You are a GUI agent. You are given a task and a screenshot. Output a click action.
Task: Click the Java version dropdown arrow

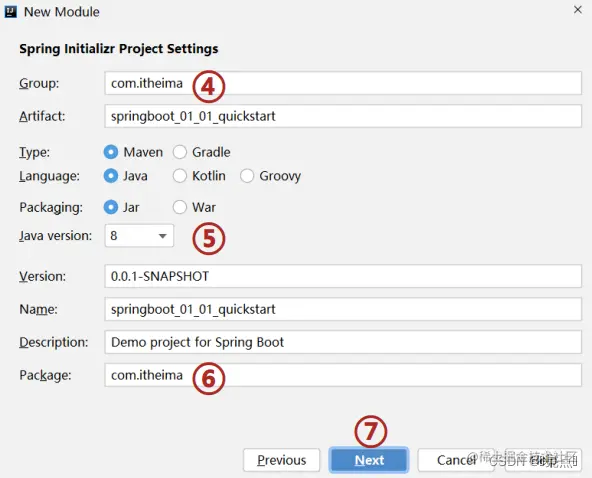pyautogui.click(x=163, y=236)
